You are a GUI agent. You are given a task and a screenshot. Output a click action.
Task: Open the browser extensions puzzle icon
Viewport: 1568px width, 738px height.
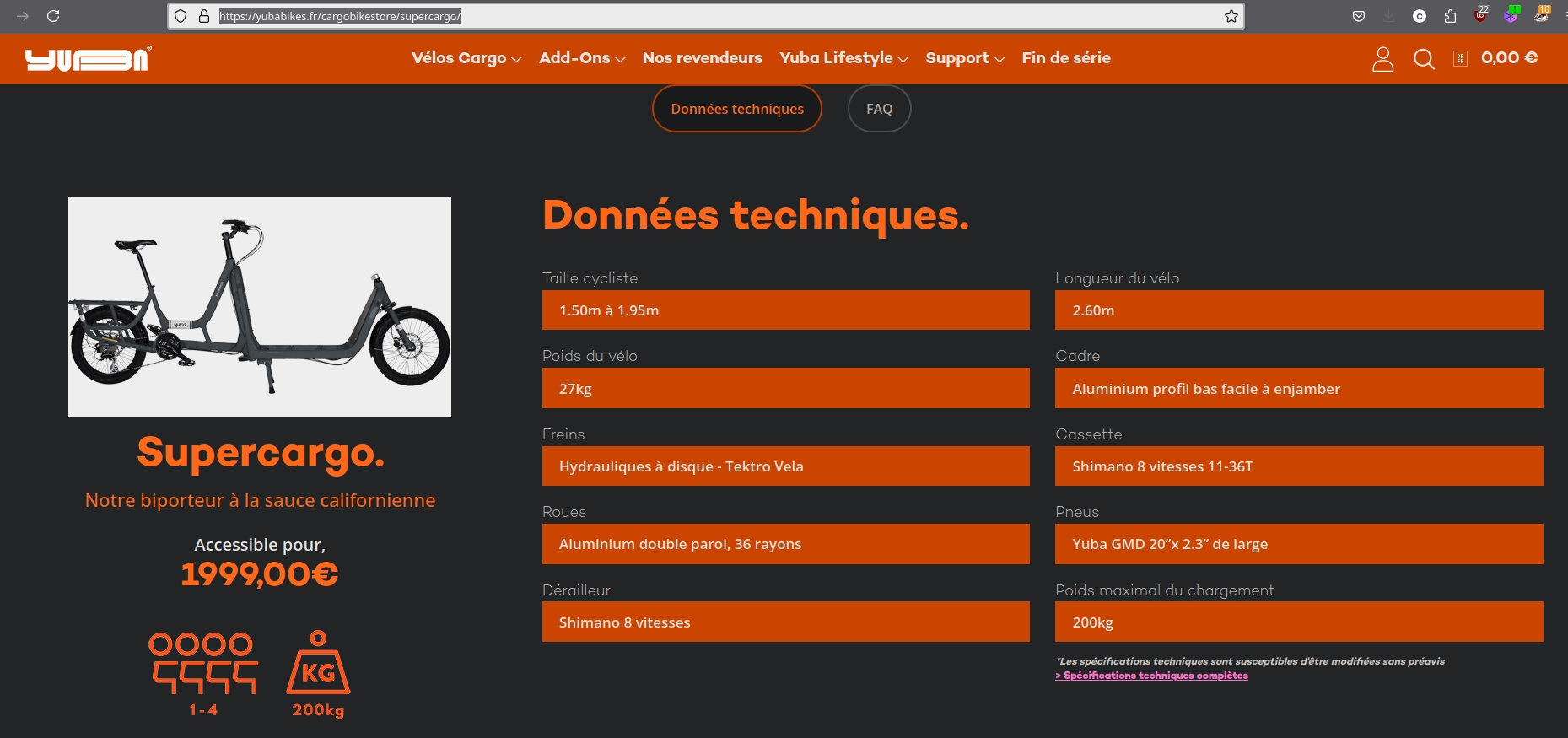(1450, 16)
